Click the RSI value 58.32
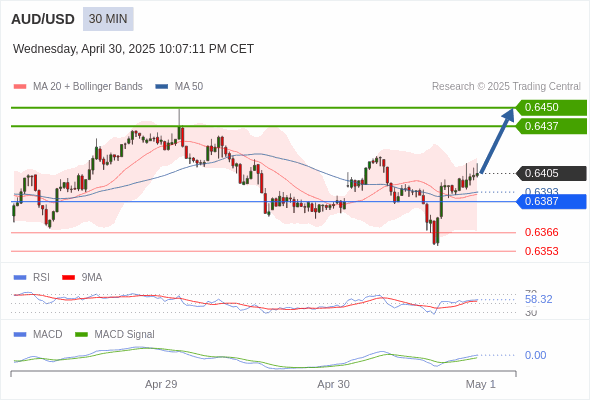The width and height of the screenshot is (590, 400). pos(538,300)
